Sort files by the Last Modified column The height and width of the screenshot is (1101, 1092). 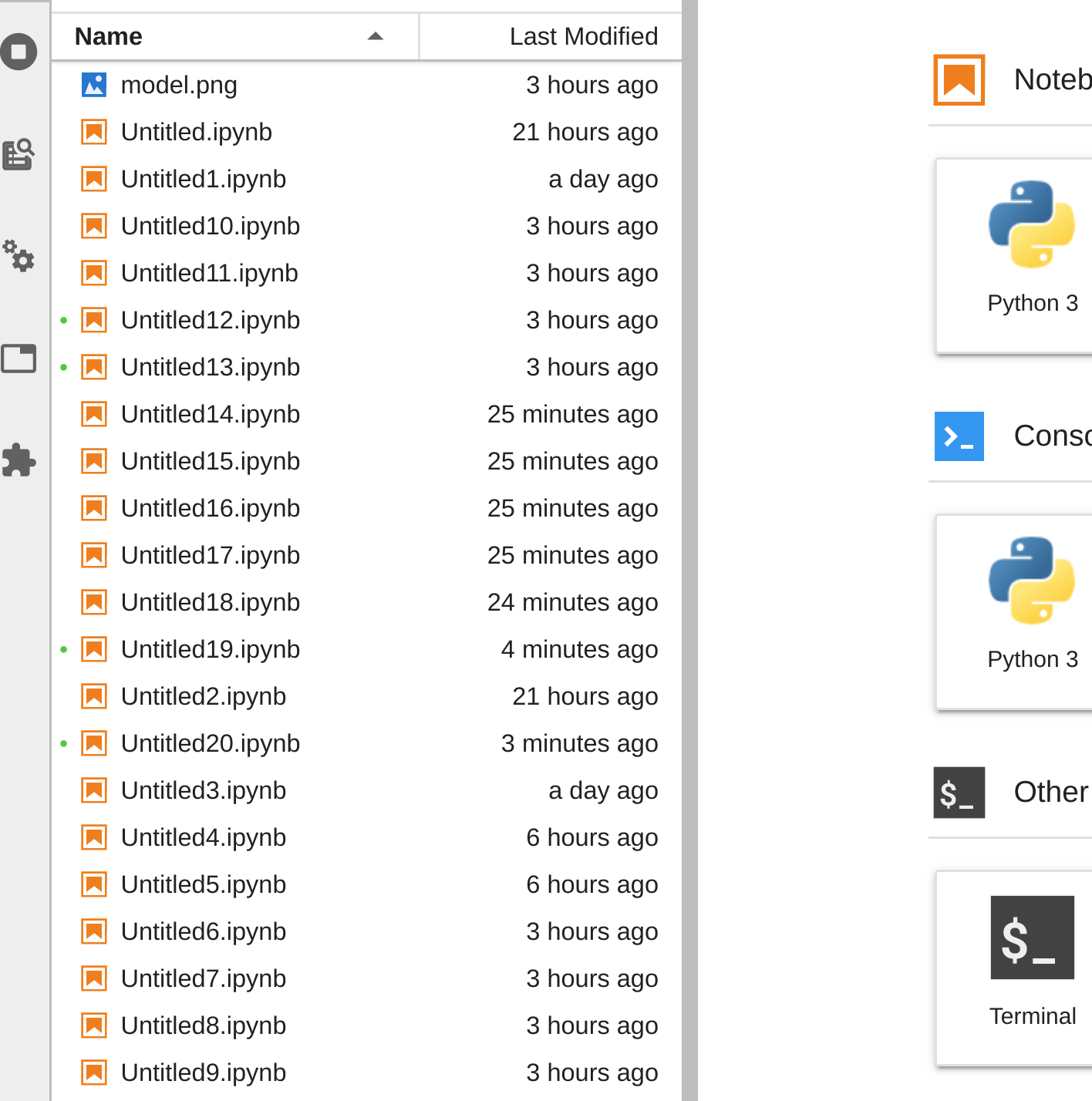pos(584,36)
